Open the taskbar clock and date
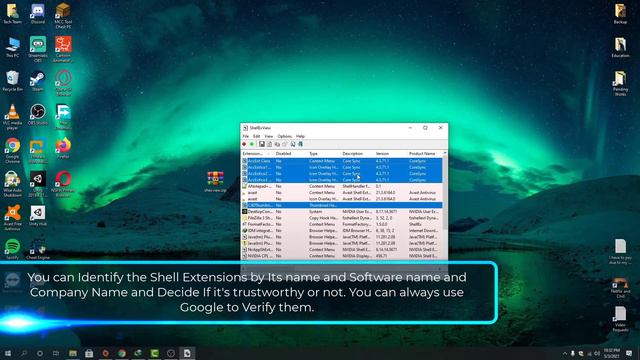 click(x=611, y=353)
